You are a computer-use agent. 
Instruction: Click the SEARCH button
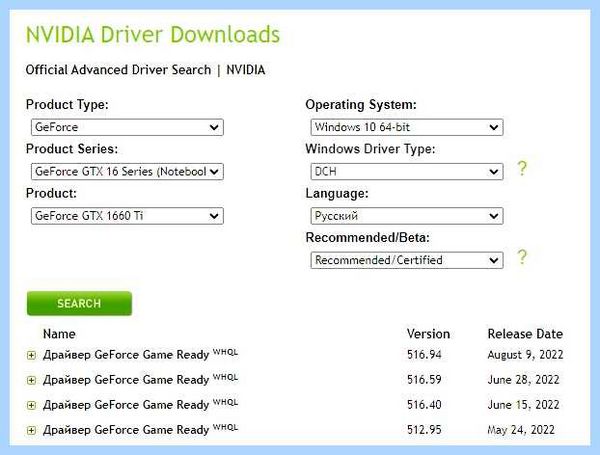pyautogui.click(x=79, y=303)
